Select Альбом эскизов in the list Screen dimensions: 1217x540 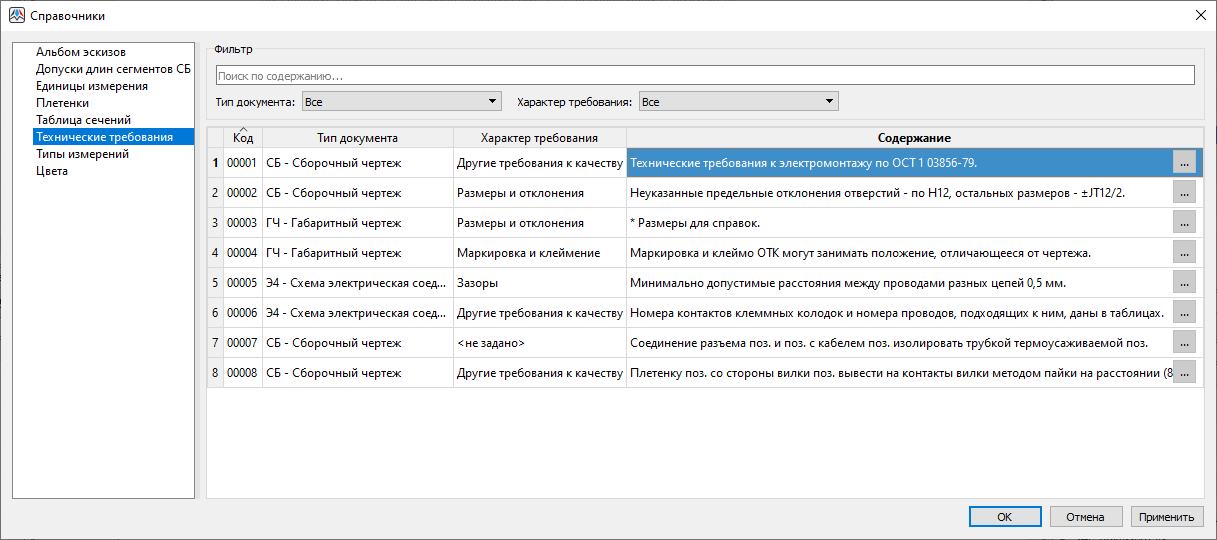coord(81,52)
